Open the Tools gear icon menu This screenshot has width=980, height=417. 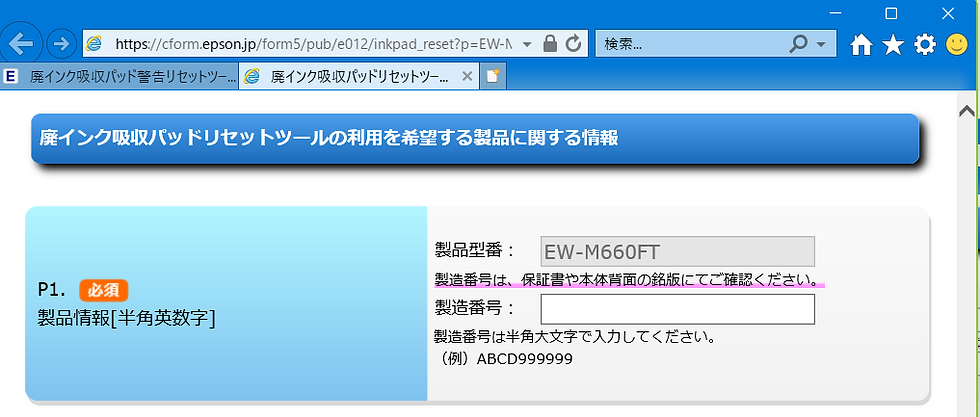[925, 44]
